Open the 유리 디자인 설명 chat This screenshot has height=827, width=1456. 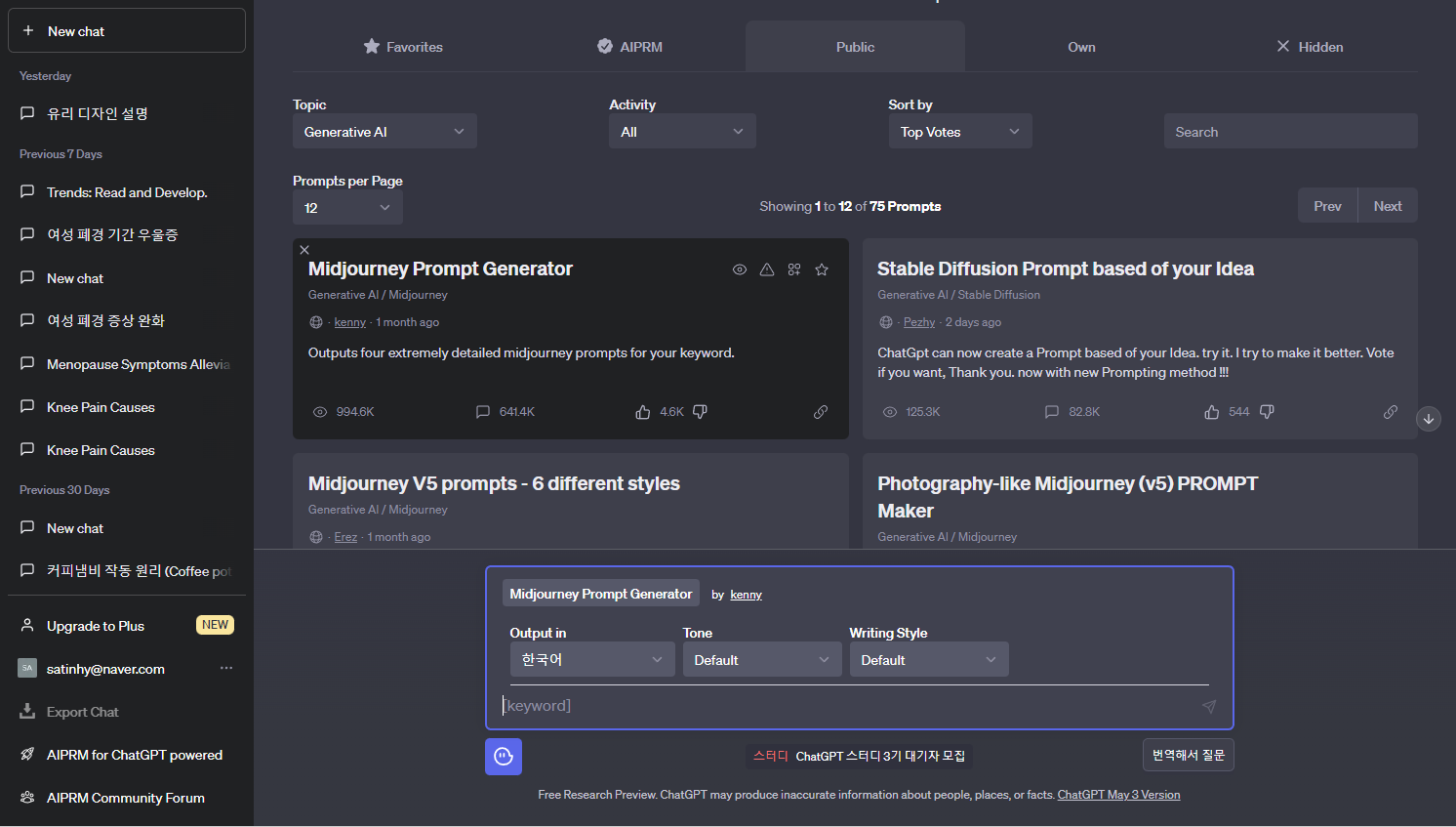point(127,114)
